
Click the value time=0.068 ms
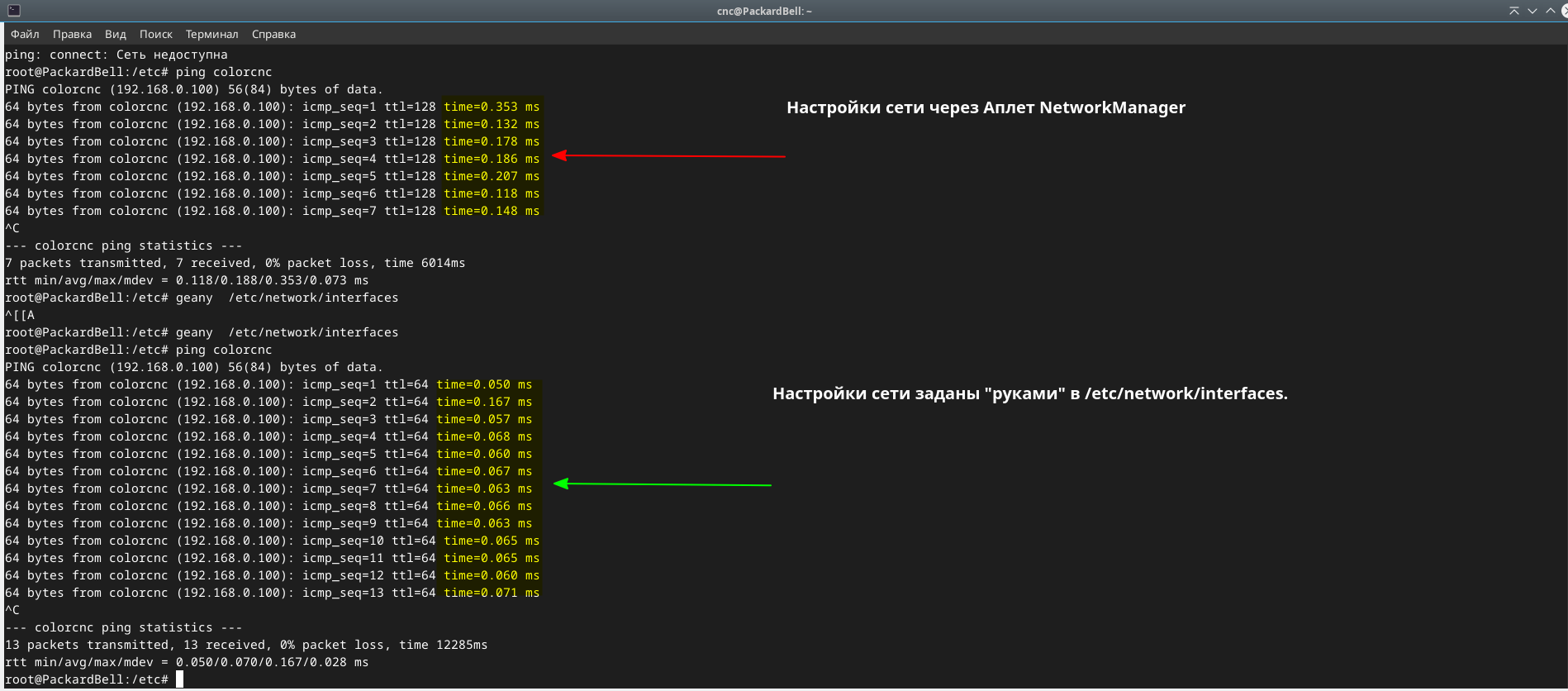pos(484,436)
